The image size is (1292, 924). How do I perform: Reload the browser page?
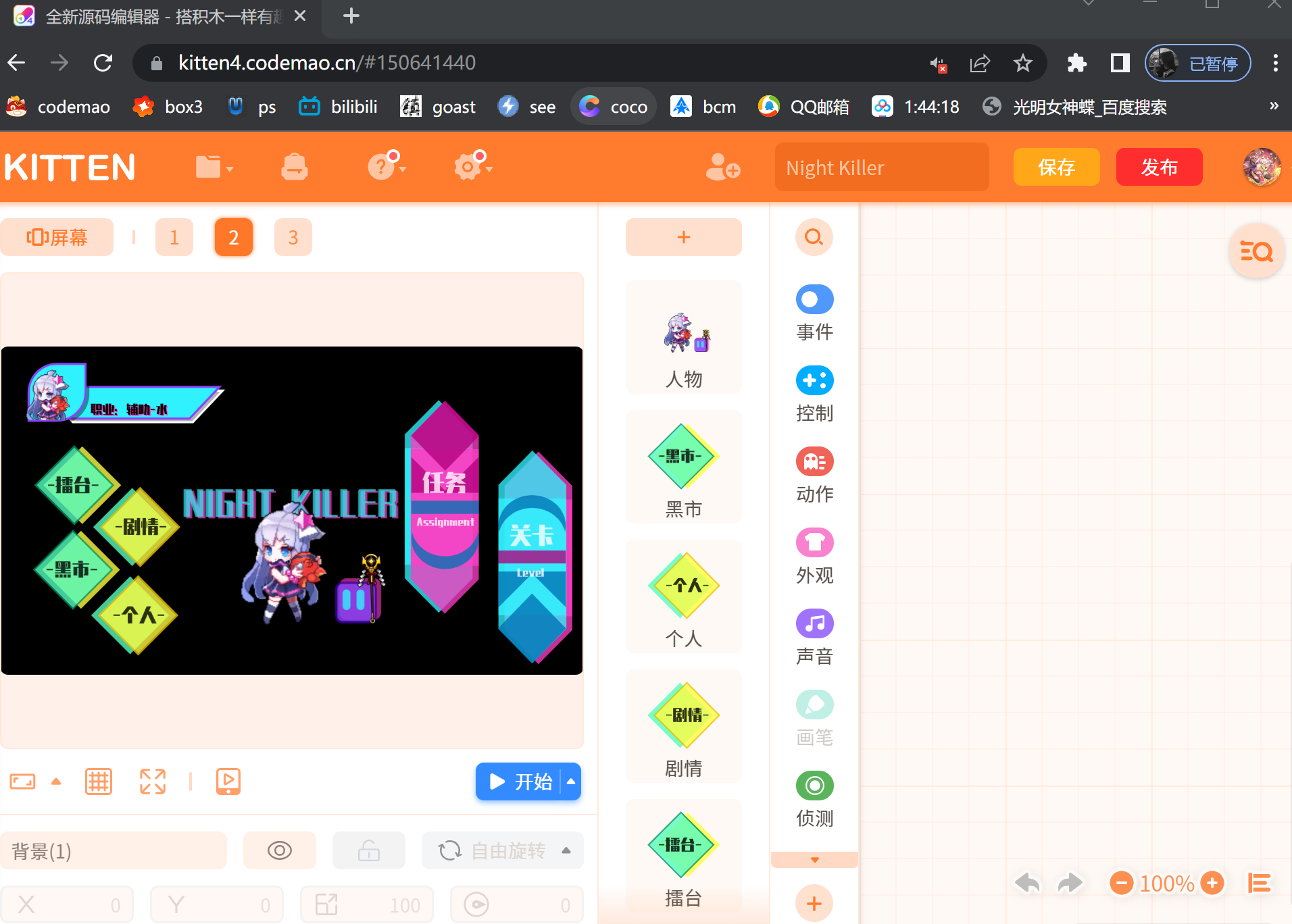103,63
